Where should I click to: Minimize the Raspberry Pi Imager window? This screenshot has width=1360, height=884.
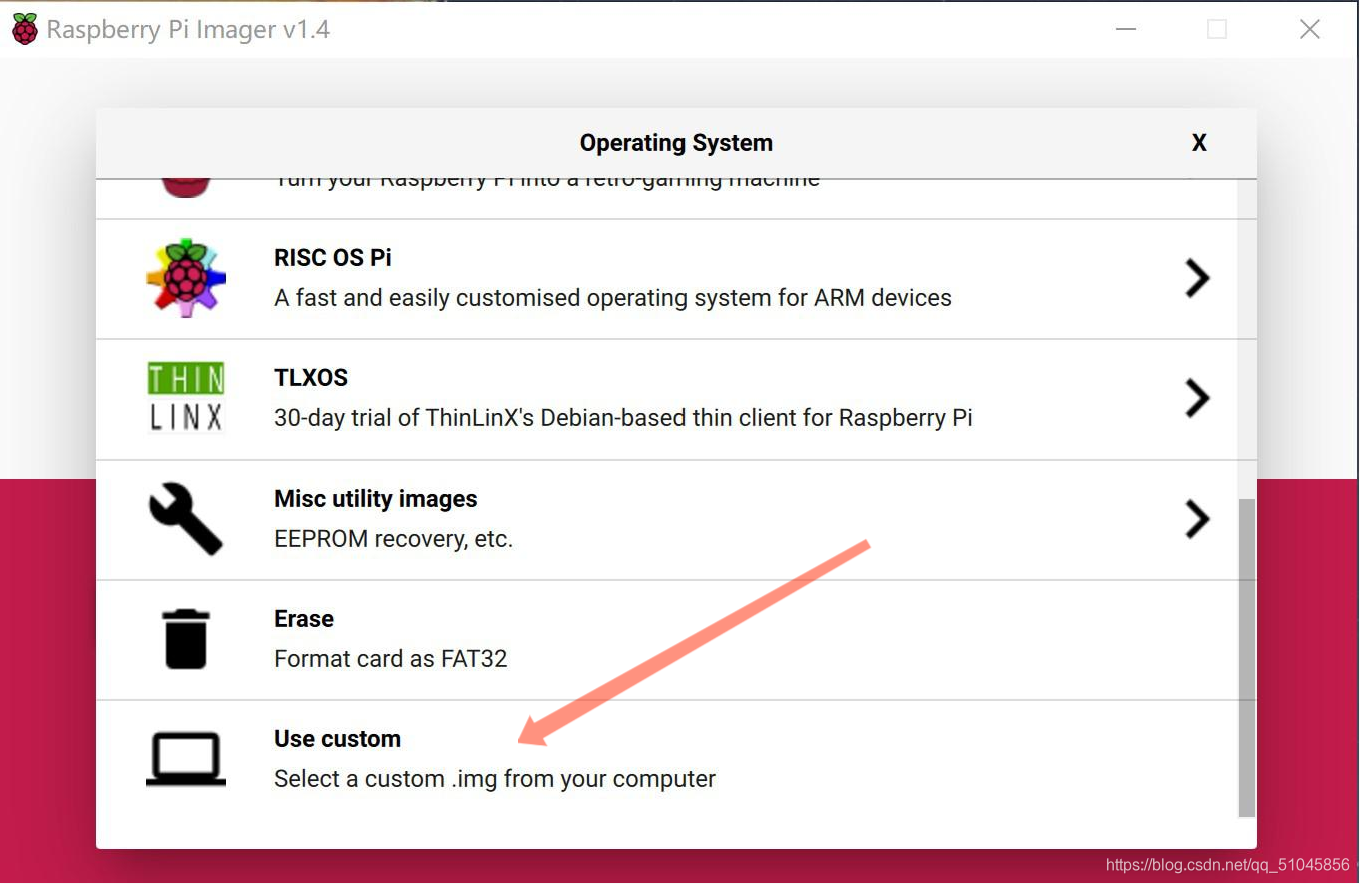(1126, 29)
